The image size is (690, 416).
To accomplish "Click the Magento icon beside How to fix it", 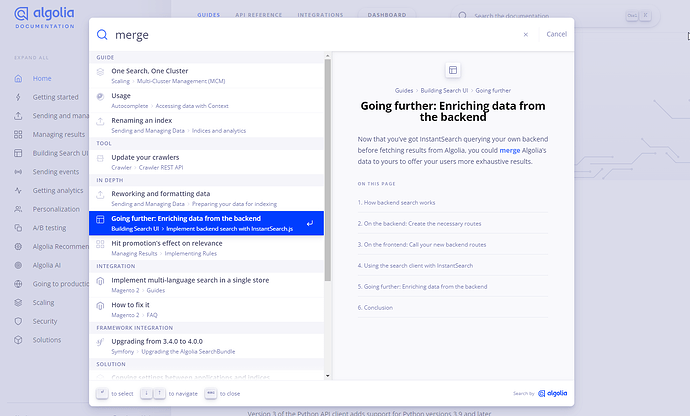I will 100,306.
